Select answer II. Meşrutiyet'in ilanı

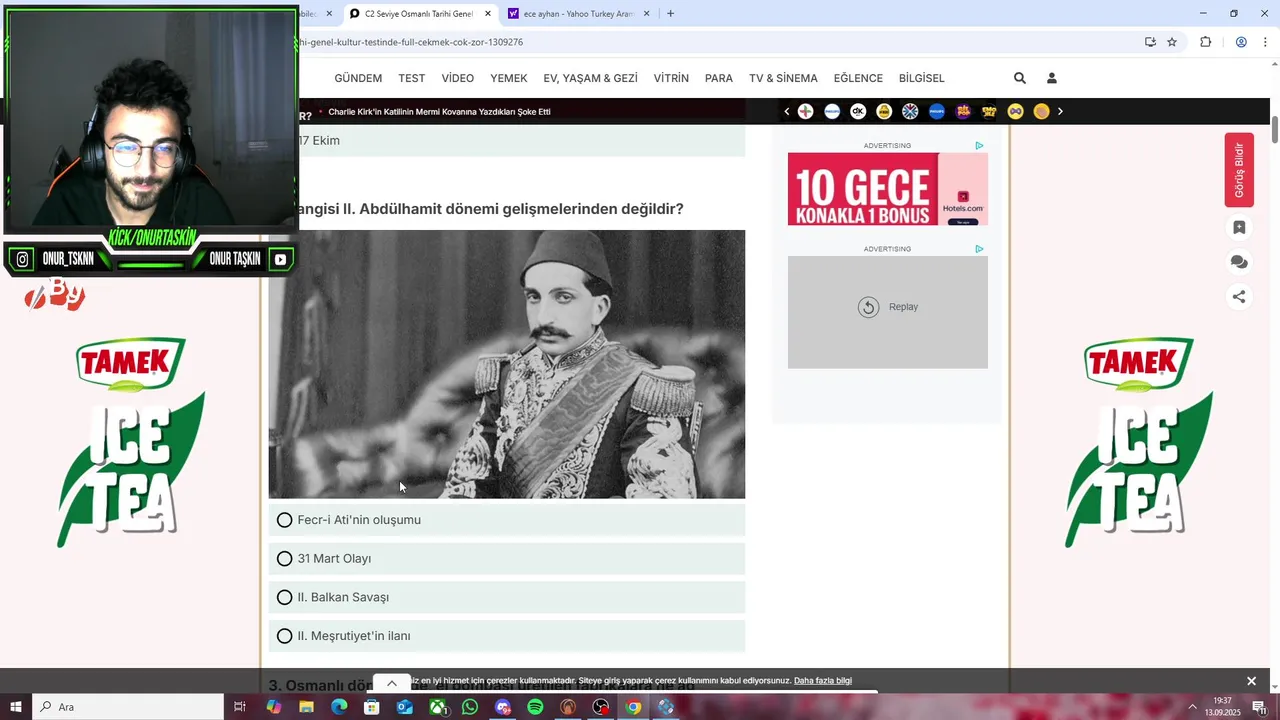click(x=507, y=636)
